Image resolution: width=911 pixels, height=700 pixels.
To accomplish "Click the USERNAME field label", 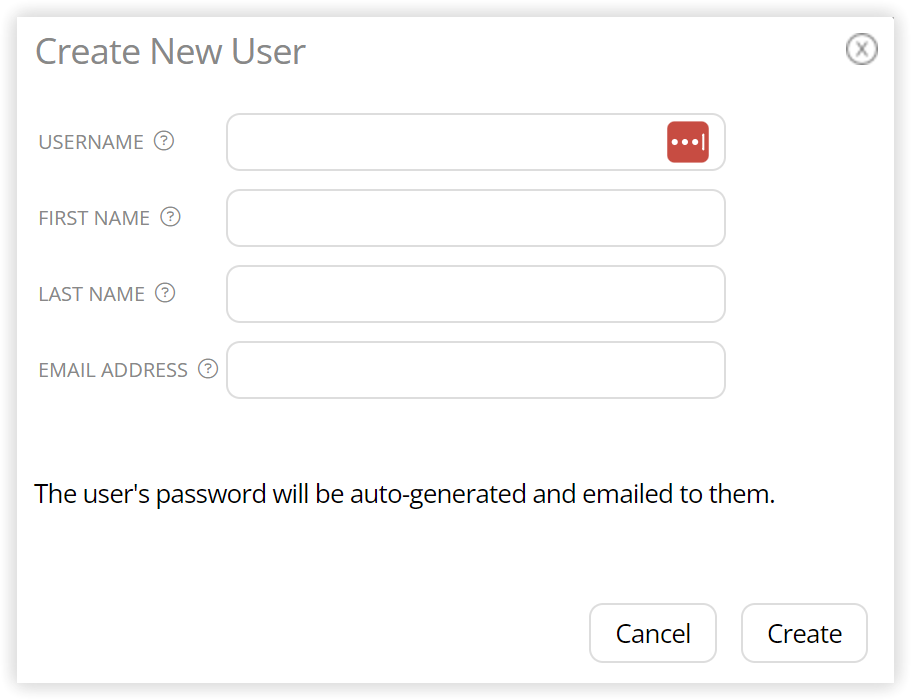I will (x=91, y=142).
